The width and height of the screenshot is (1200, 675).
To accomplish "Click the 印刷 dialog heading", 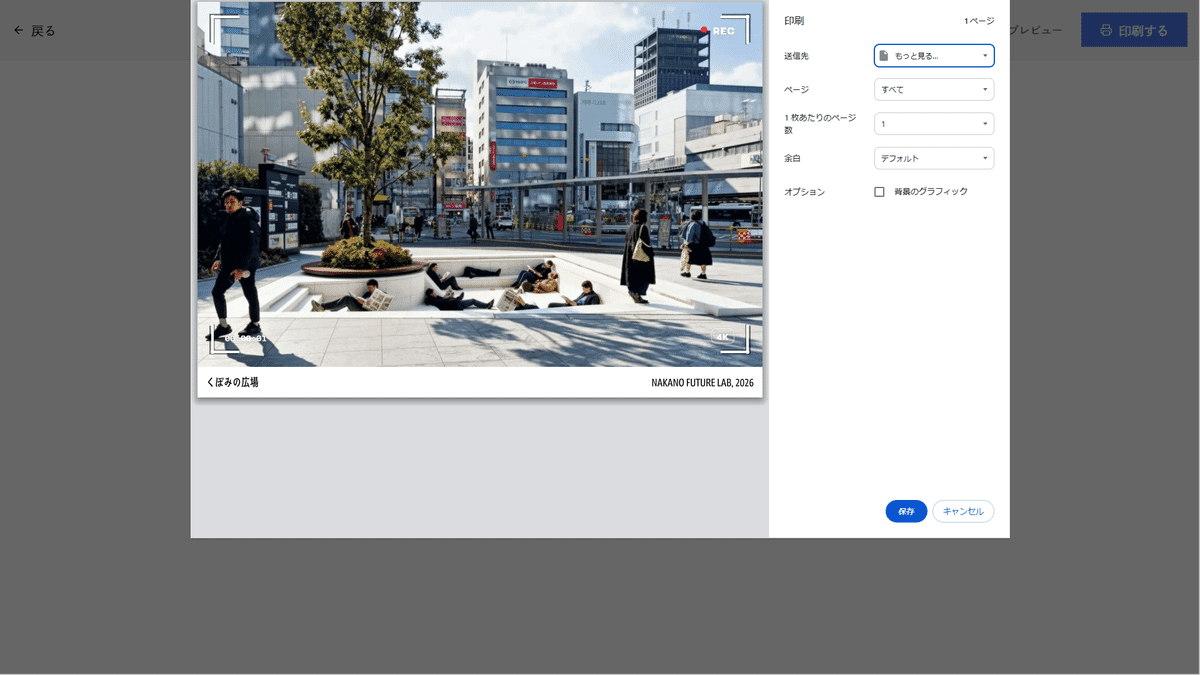I will pyautogui.click(x=794, y=21).
